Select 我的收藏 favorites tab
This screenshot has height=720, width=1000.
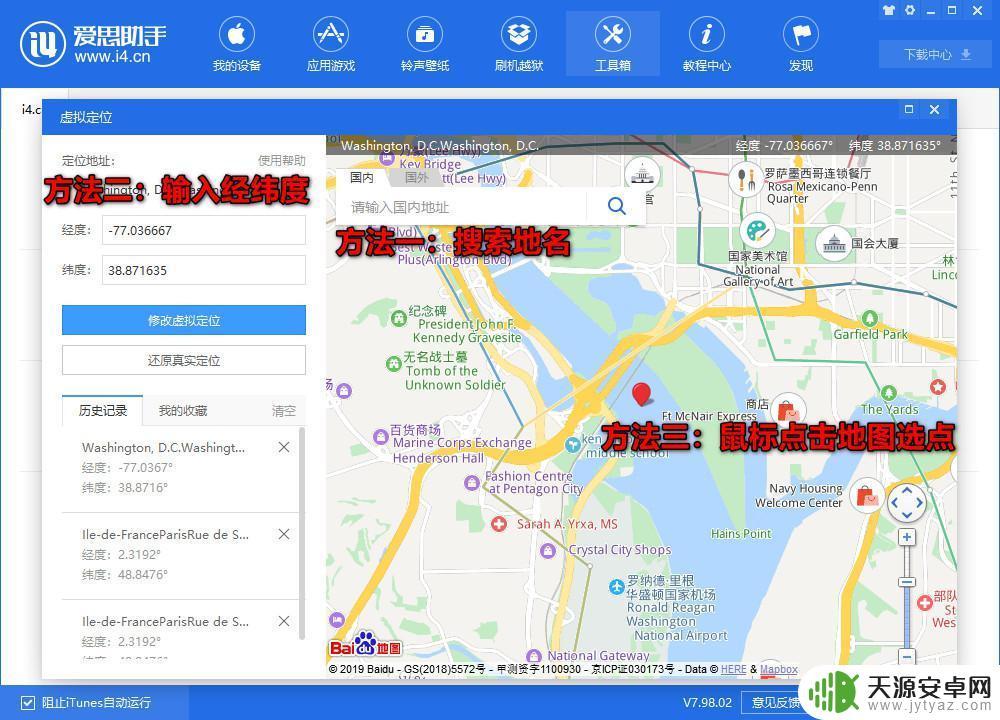[183, 411]
